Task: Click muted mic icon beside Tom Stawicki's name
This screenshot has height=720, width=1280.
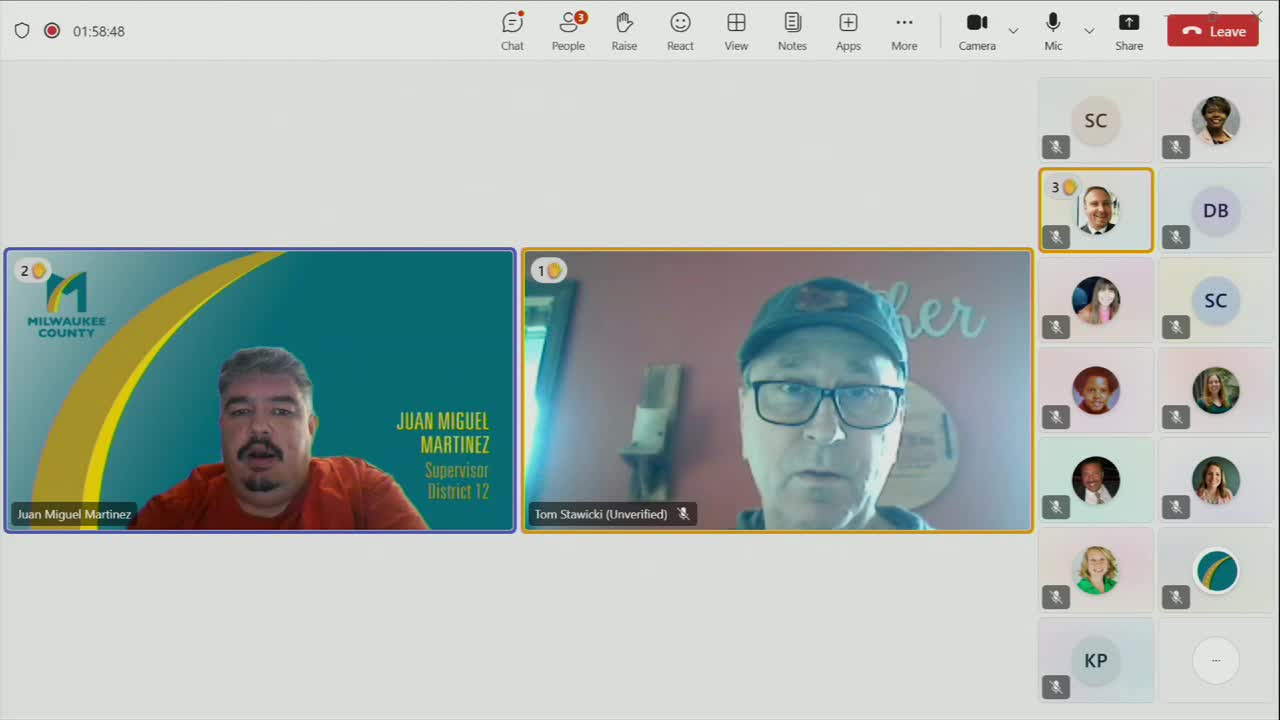Action: point(683,514)
